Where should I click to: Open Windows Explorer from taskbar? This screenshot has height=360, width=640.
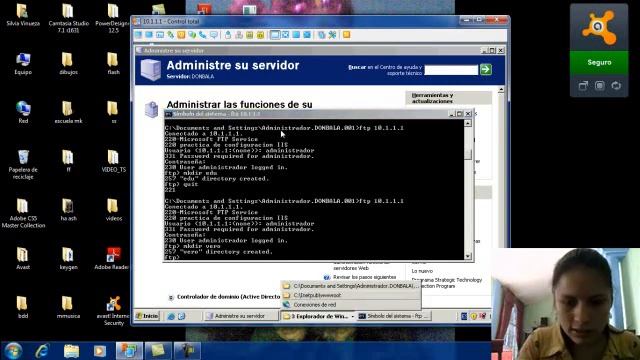[x=71, y=351]
